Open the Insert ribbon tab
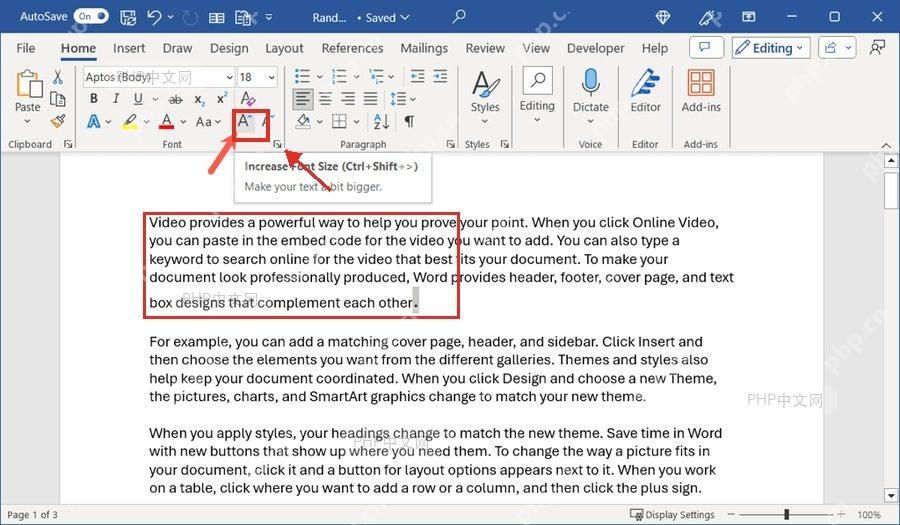Image resolution: width=900 pixels, height=525 pixels. (x=129, y=48)
